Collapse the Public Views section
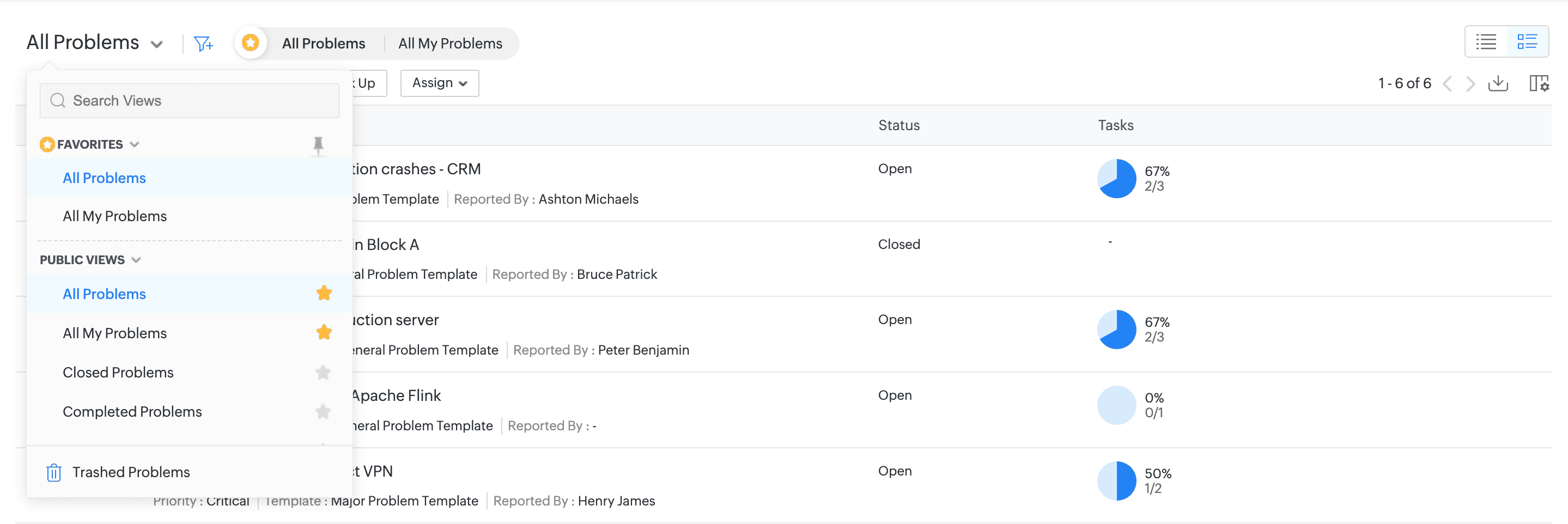 coord(136,260)
